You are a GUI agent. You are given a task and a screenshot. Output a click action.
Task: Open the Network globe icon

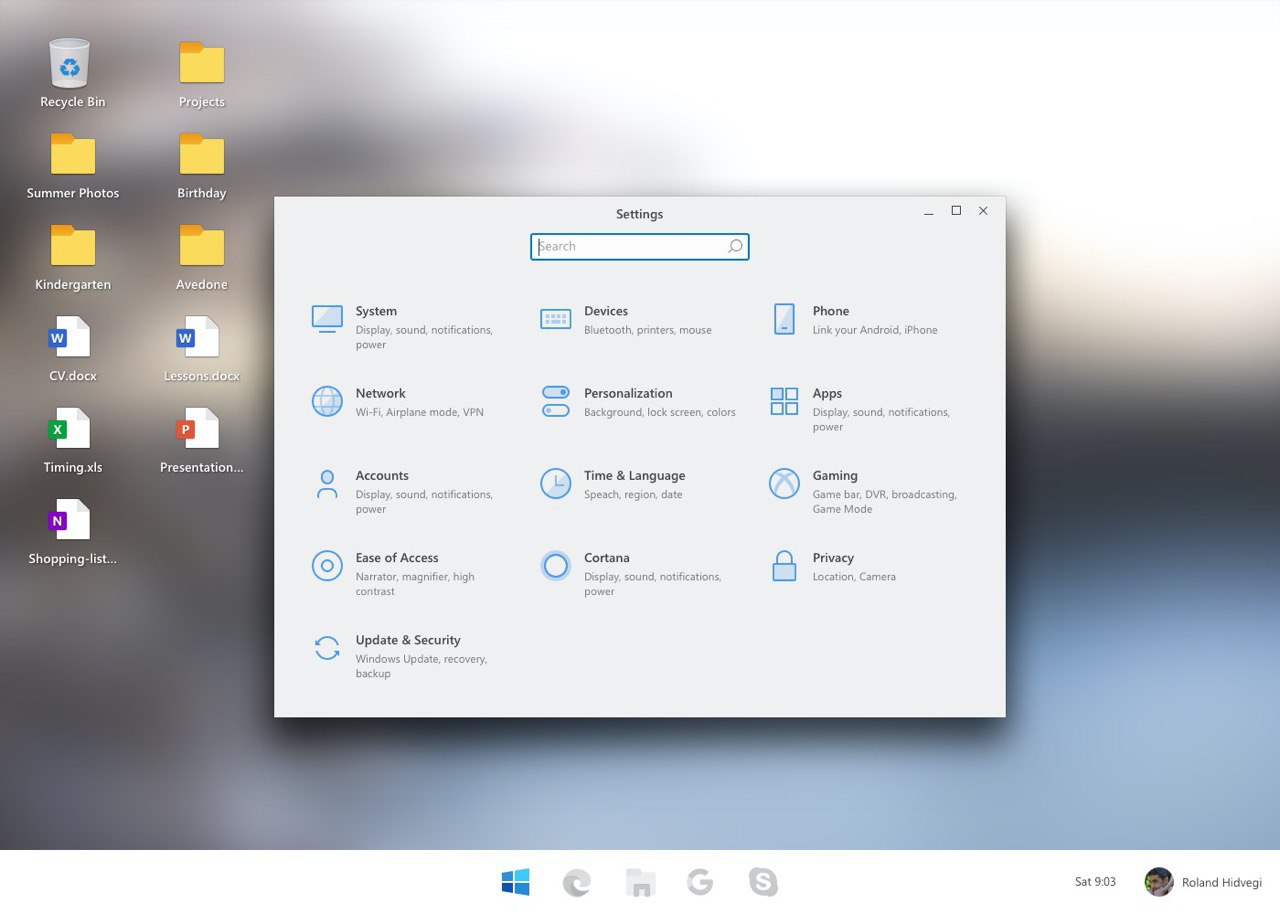point(327,401)
